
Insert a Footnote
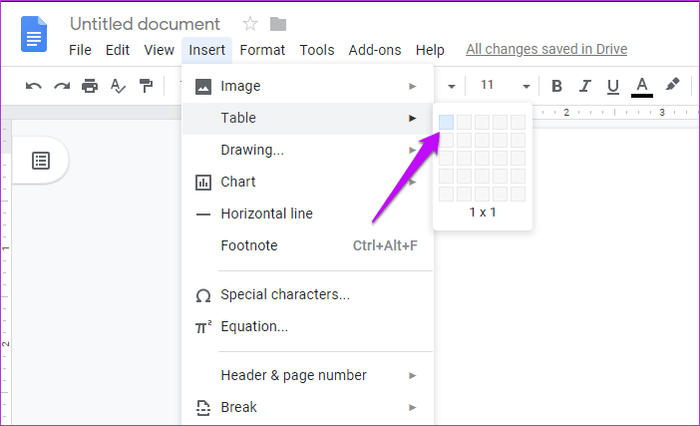308,246
